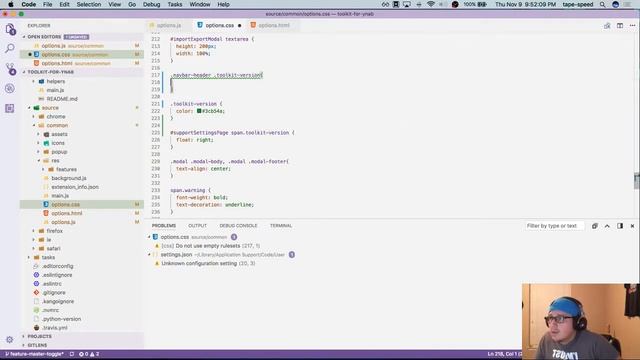Click the editor vertical scrollbar thumb

tap(637, 181)
